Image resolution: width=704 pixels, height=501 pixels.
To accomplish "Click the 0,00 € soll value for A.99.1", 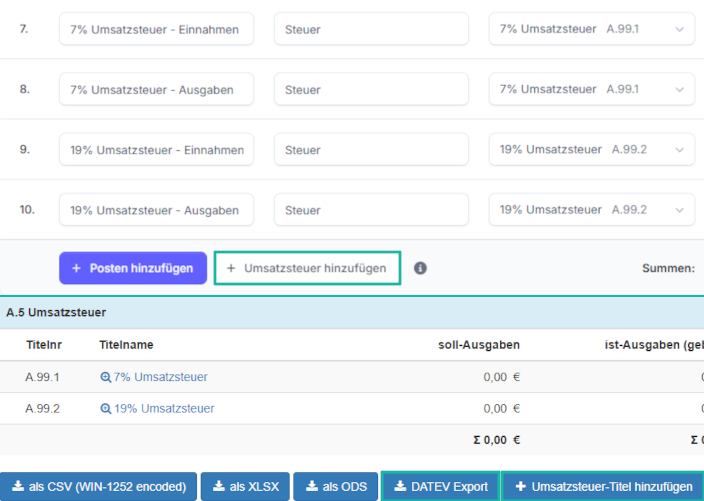I will [x=502, y=377].
